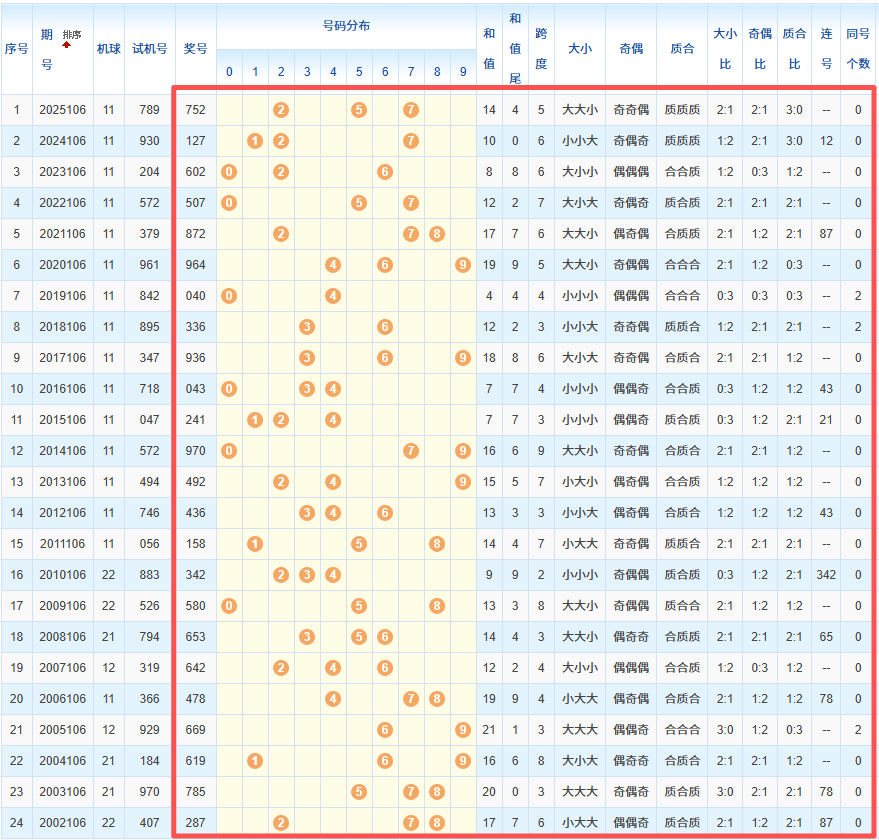Open period number 2013106

63,482
